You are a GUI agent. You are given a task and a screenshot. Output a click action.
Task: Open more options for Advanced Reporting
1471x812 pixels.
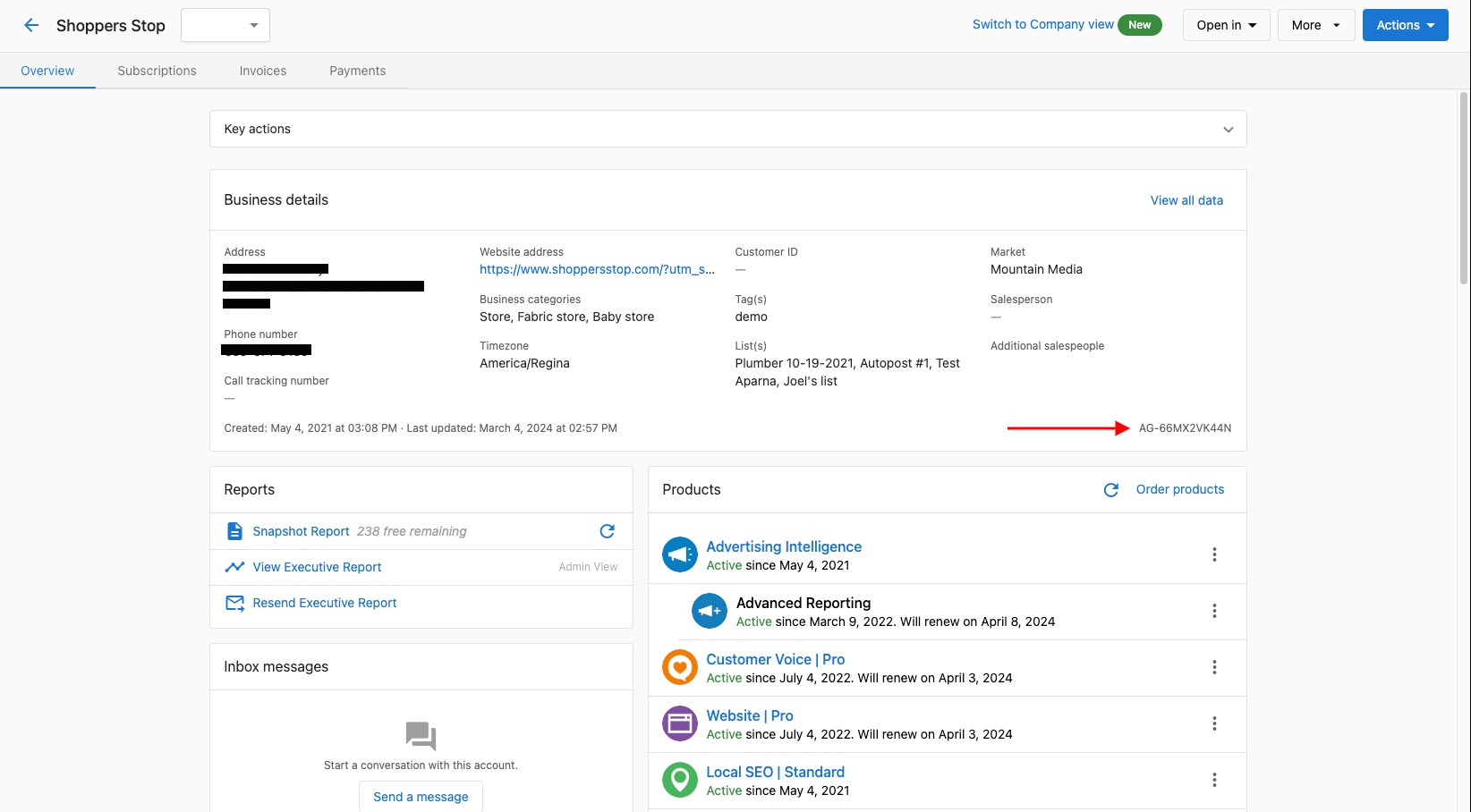[1214, 611]
